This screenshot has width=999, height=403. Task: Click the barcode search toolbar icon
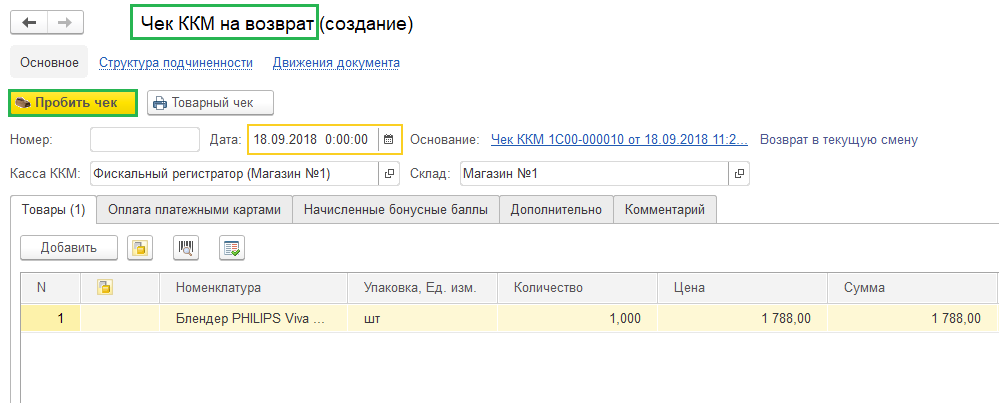[x=186, y=248]
